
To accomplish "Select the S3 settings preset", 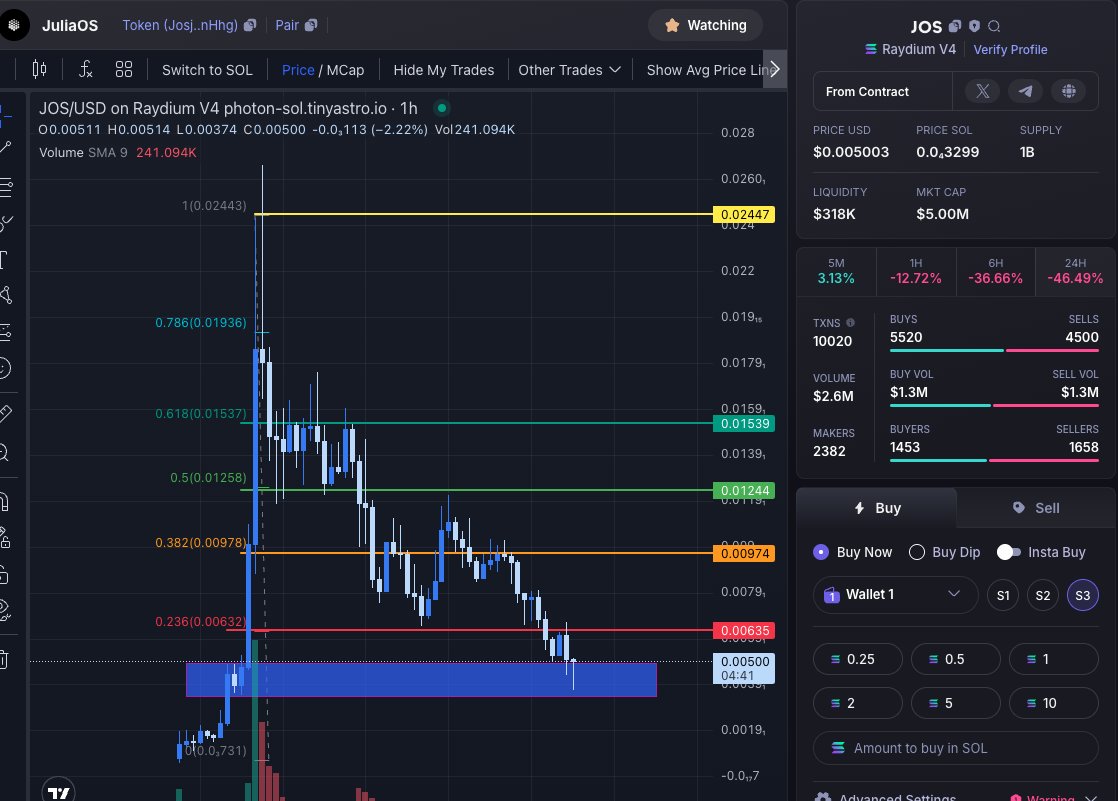I will pos(1082,595).
